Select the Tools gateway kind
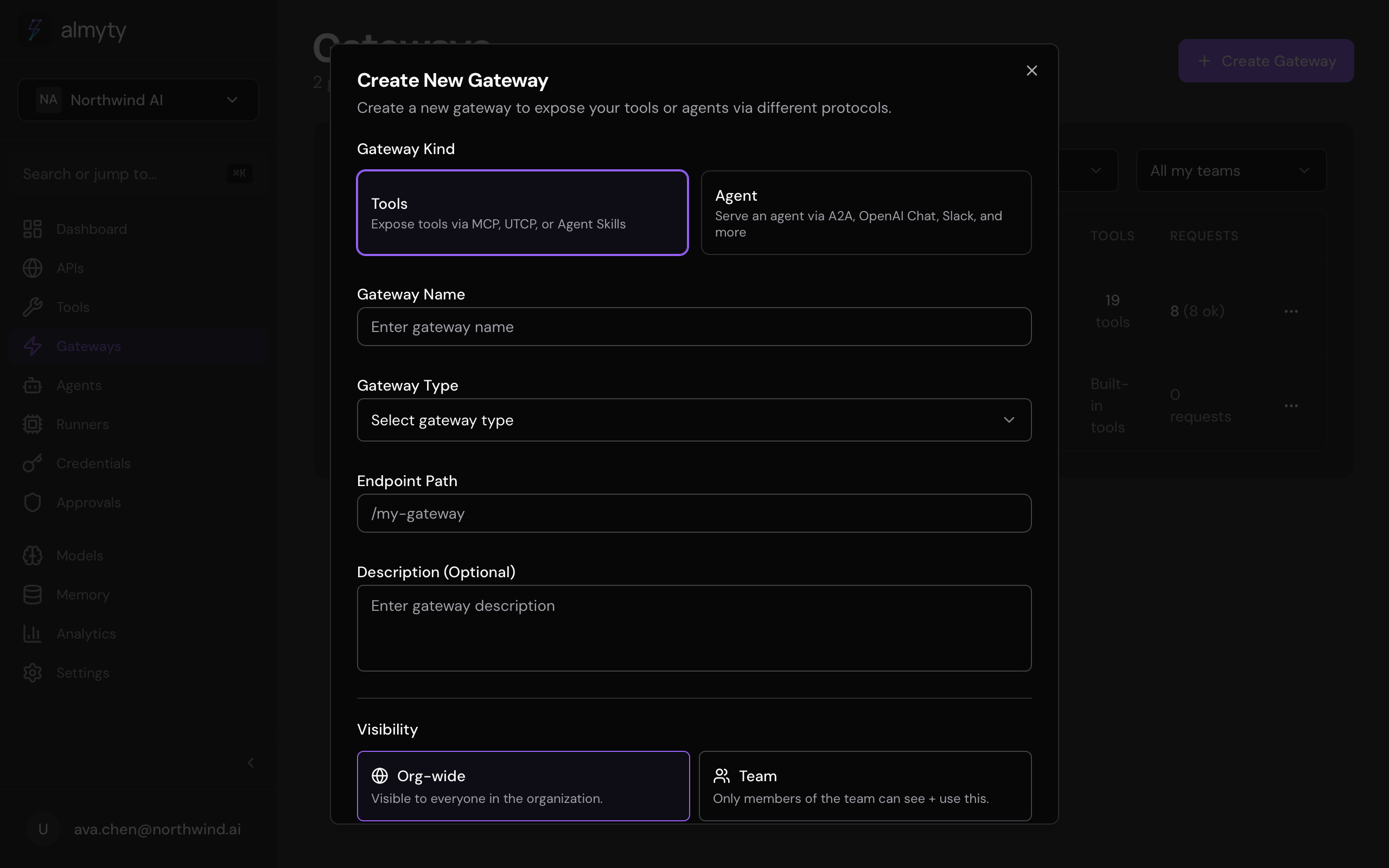 tap(523, 213)
